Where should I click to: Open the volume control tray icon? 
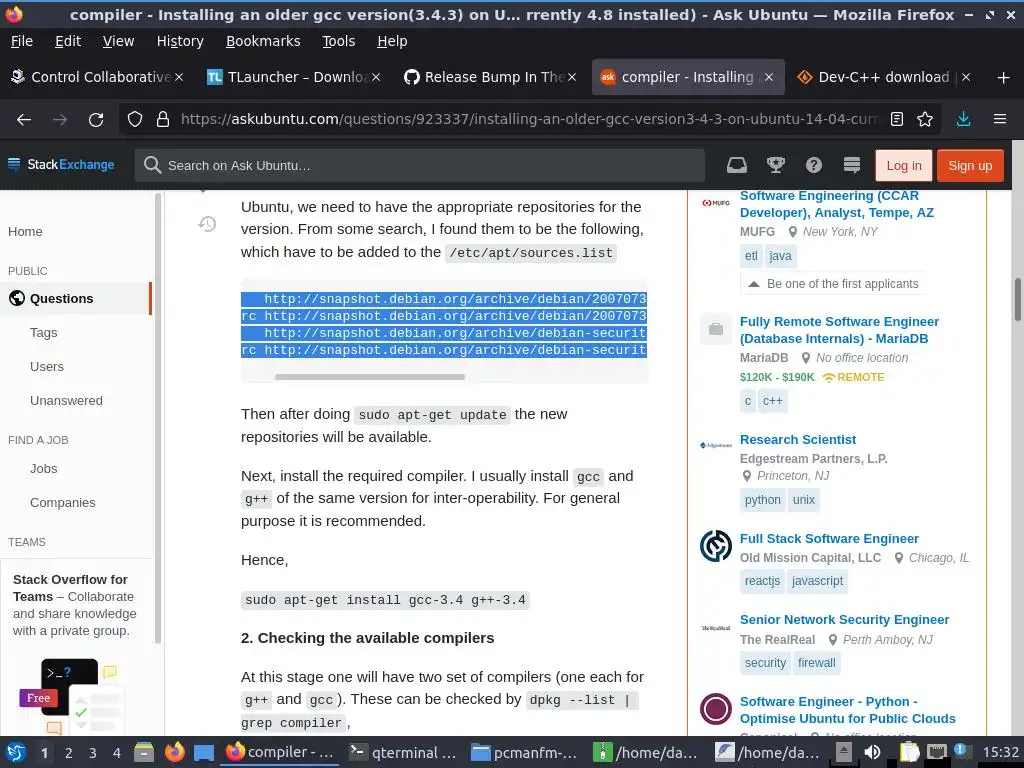tap(872, 752)
